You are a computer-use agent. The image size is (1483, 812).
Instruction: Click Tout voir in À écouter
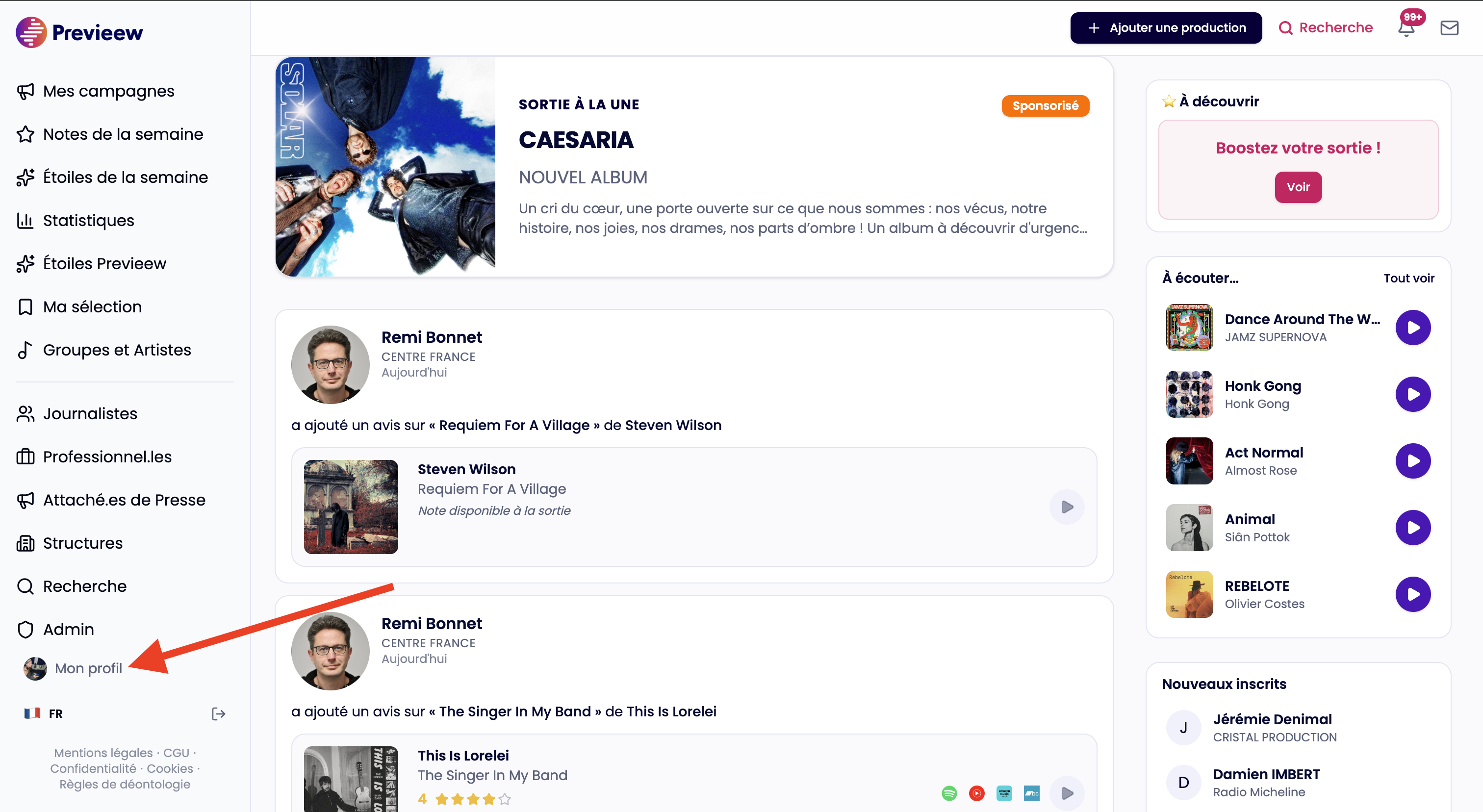pyautogui.click(x=1409, y=278)
